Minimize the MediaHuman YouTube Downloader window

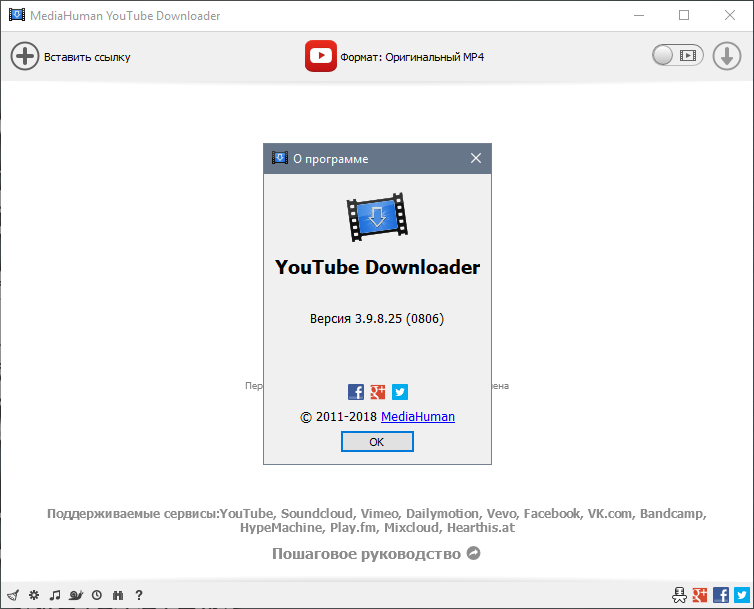639,15
